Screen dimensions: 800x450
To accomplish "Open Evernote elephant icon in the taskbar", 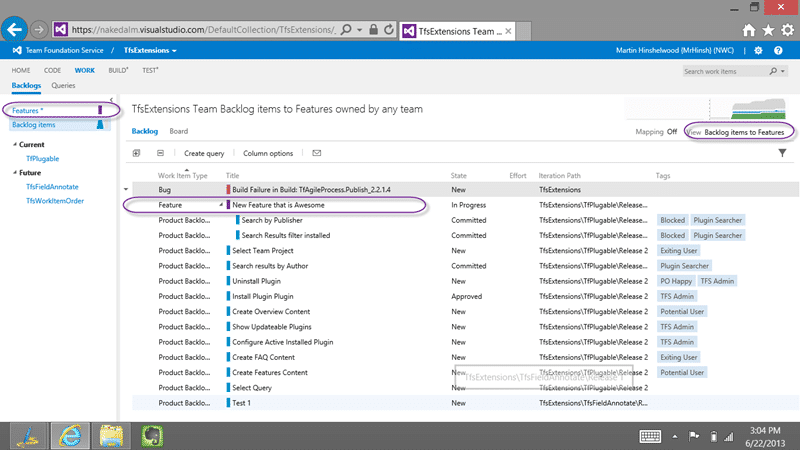I will pyautogui.click(x=152, y=436).
